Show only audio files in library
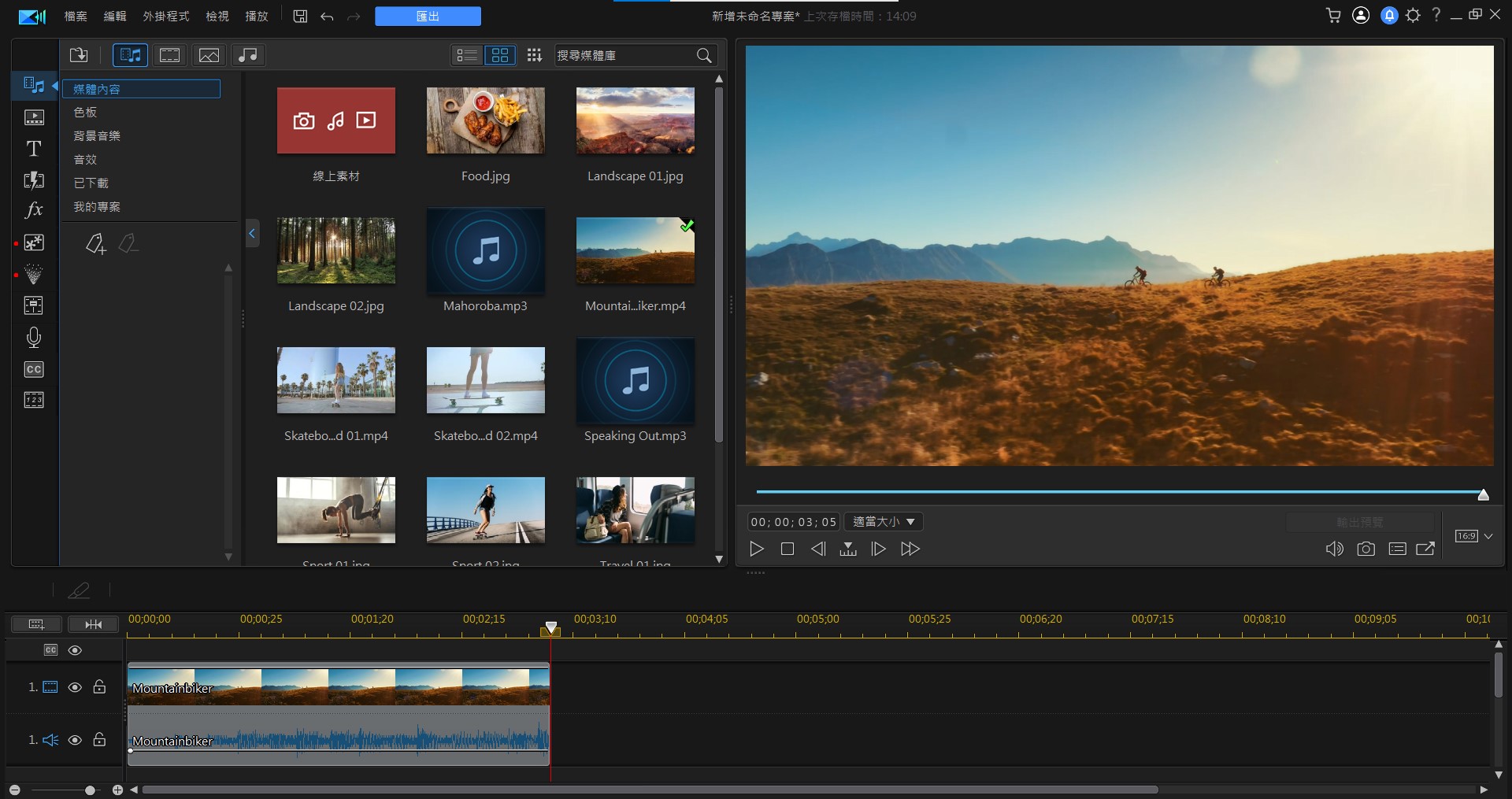 click(247, 55)
